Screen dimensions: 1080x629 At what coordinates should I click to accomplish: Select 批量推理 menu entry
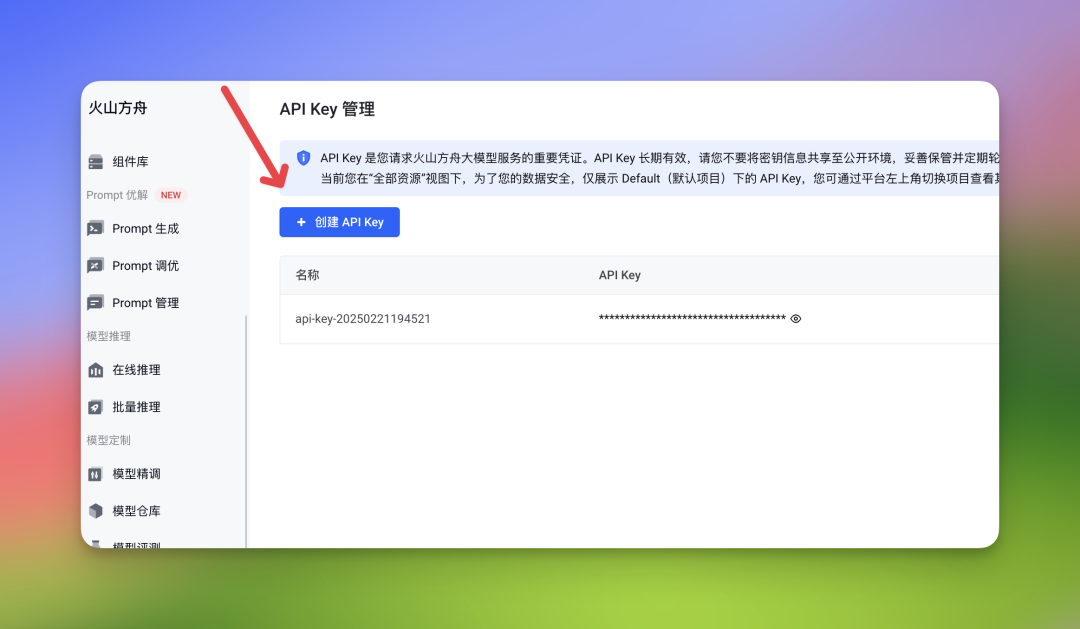pos(136,407)
